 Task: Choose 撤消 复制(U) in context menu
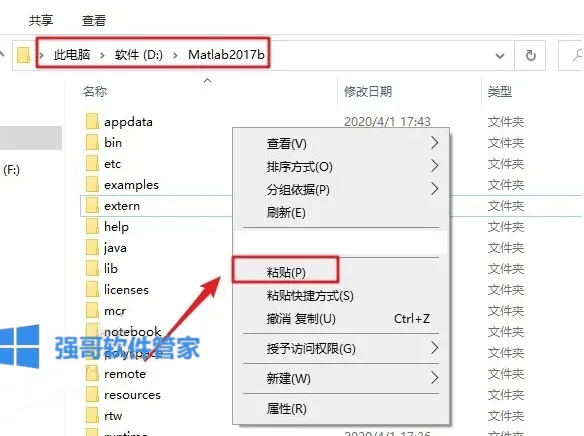point(341,319)
